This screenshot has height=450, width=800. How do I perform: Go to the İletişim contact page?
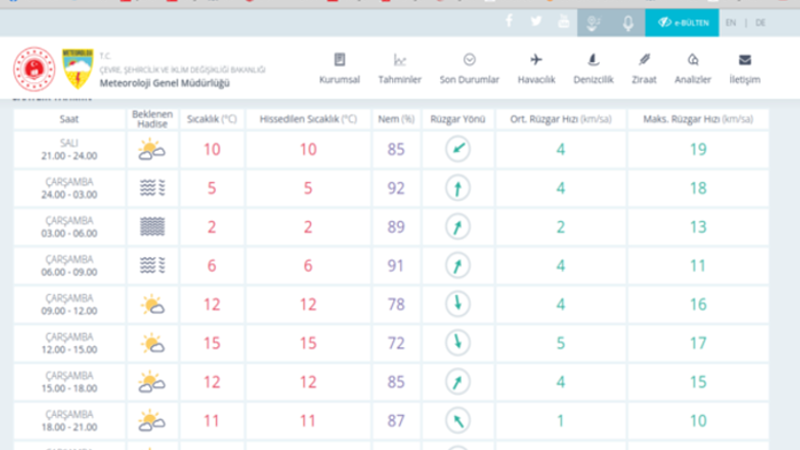[x=745, y=69]
